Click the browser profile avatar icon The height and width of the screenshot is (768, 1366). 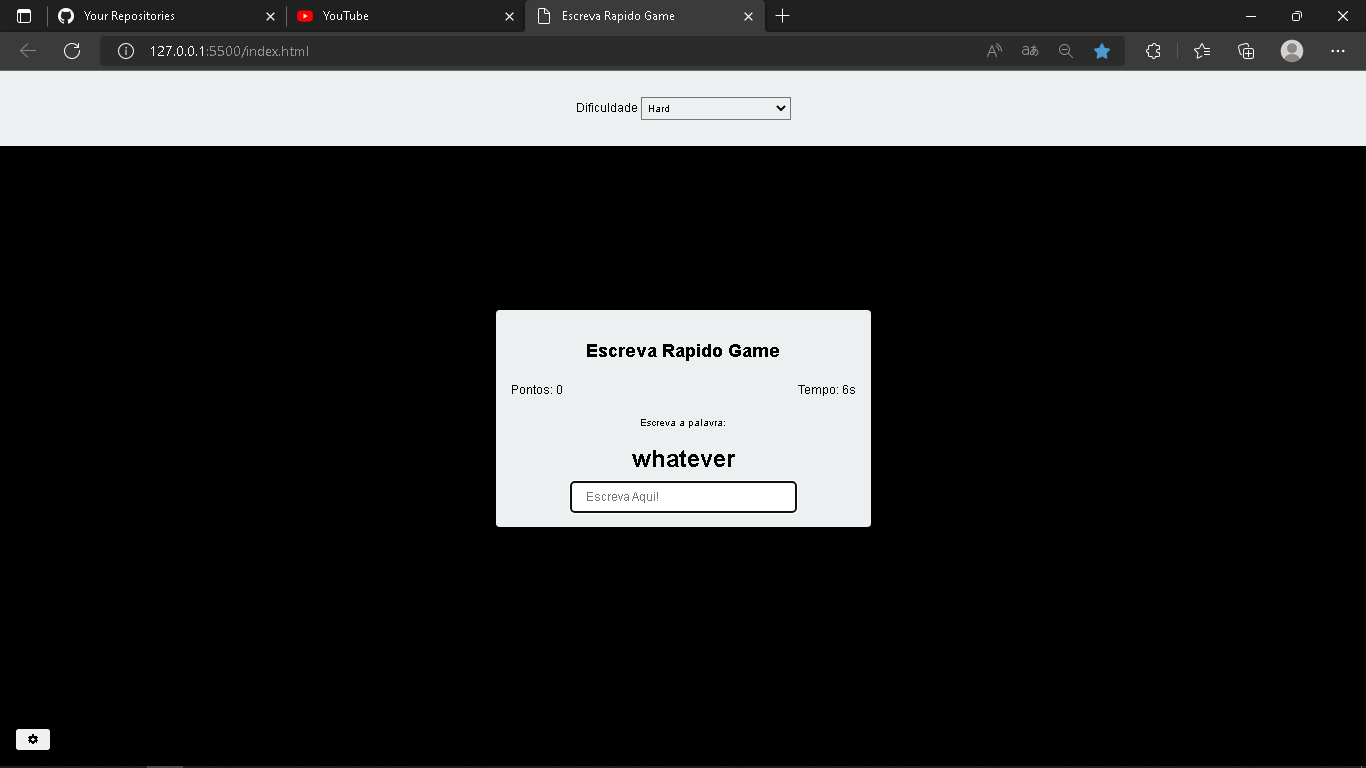click(x=1291, y=50)
